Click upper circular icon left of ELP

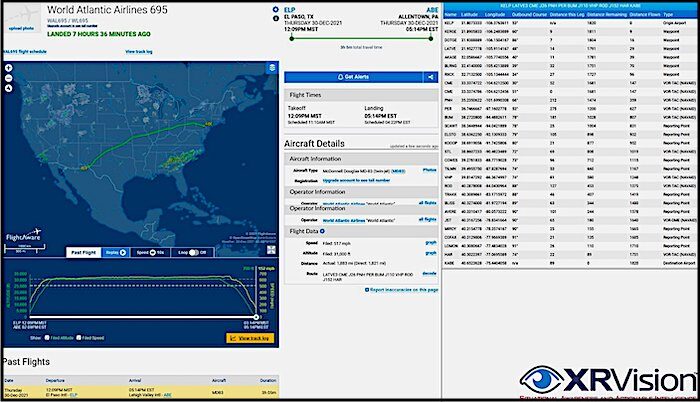click(x=275, y=9)
